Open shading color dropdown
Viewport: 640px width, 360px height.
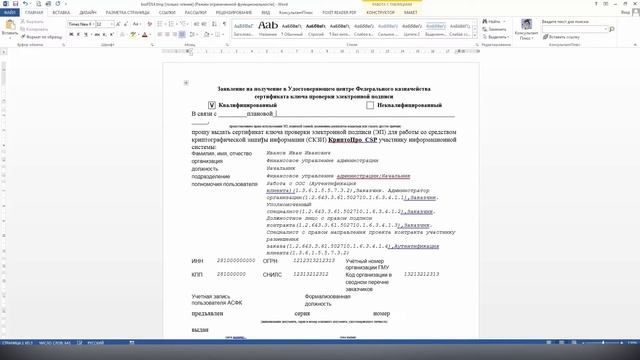(x=212, y=35)
